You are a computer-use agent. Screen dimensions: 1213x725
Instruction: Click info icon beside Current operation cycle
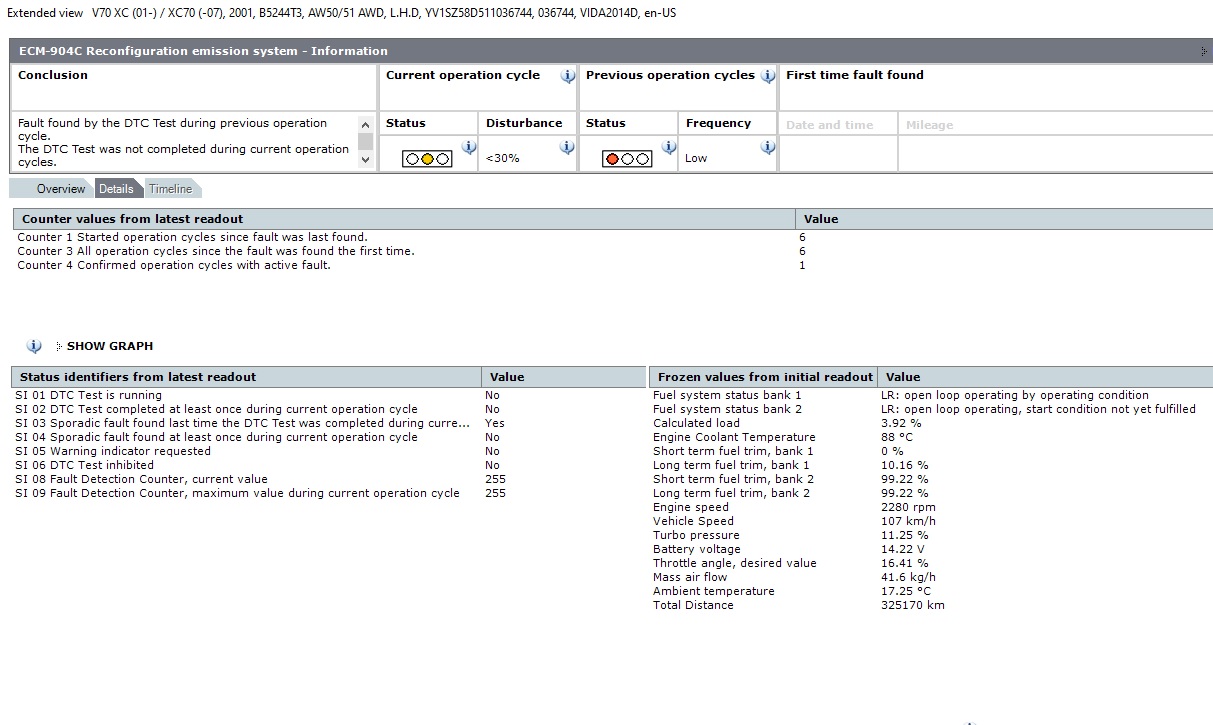pyautogui.click(x=567, y=76)
